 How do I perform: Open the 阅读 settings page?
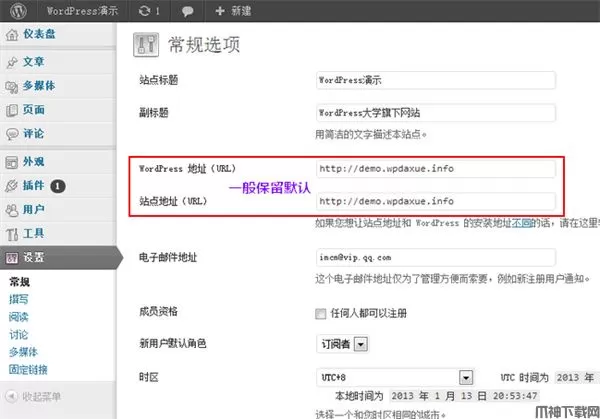[x=19, y=317]
